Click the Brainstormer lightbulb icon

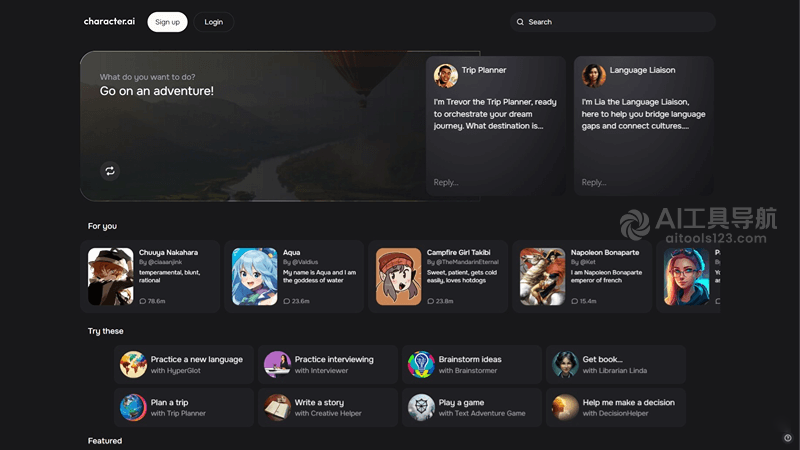click(421, 364)
